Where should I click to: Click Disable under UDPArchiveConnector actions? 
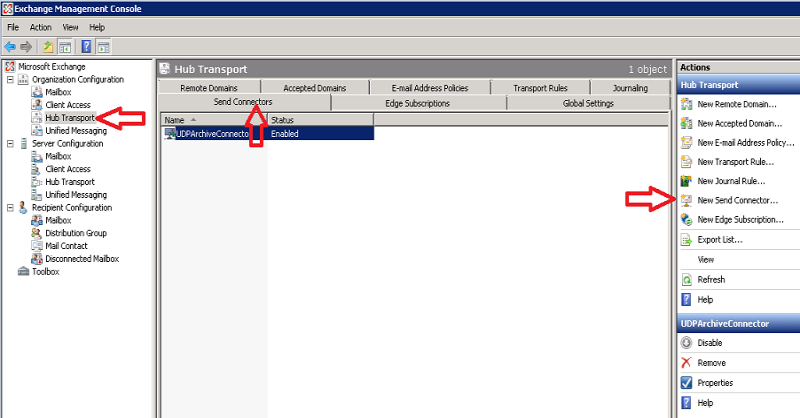710,343
